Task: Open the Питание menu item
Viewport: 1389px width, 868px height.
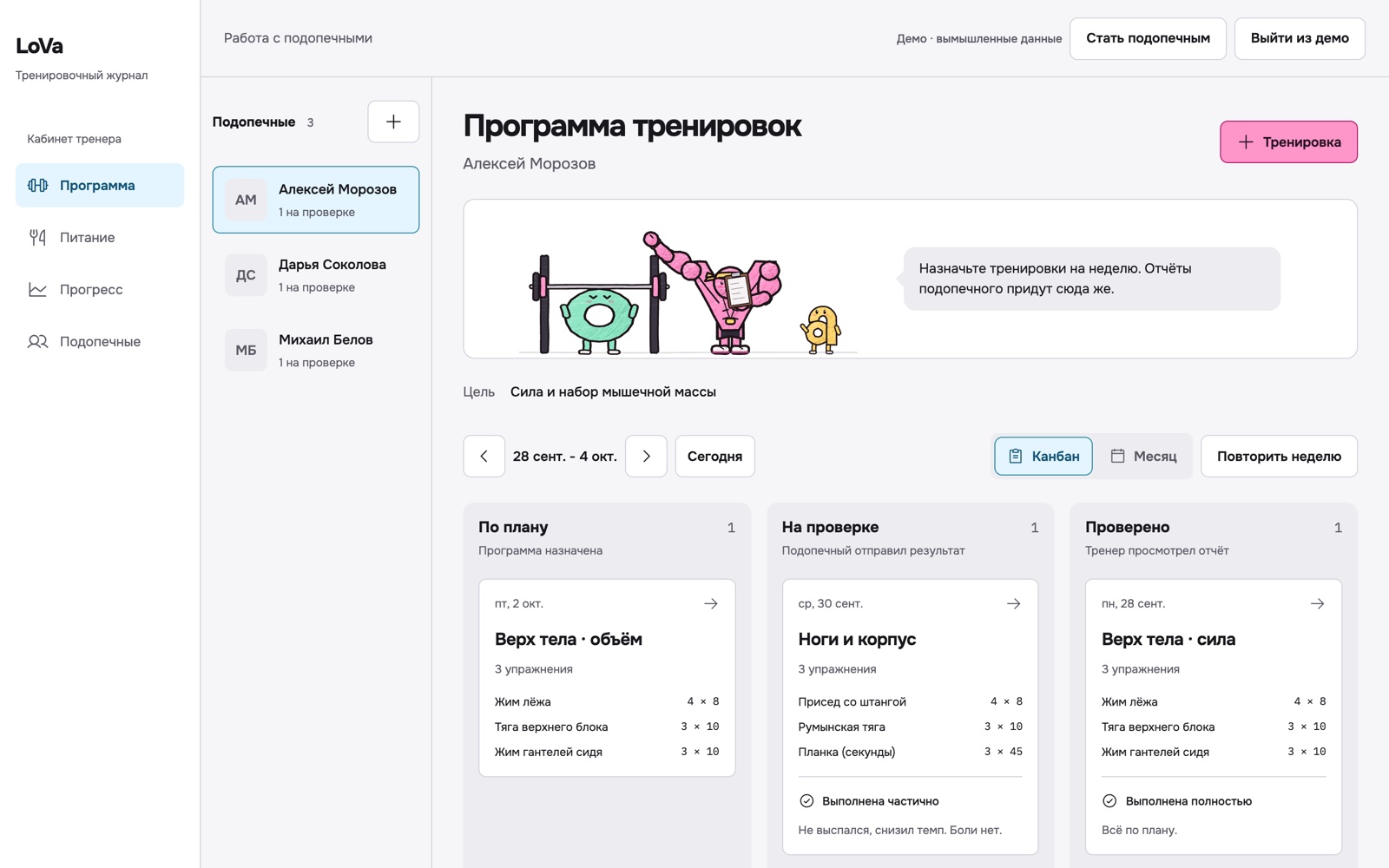Action: click(x=100, y=237)
